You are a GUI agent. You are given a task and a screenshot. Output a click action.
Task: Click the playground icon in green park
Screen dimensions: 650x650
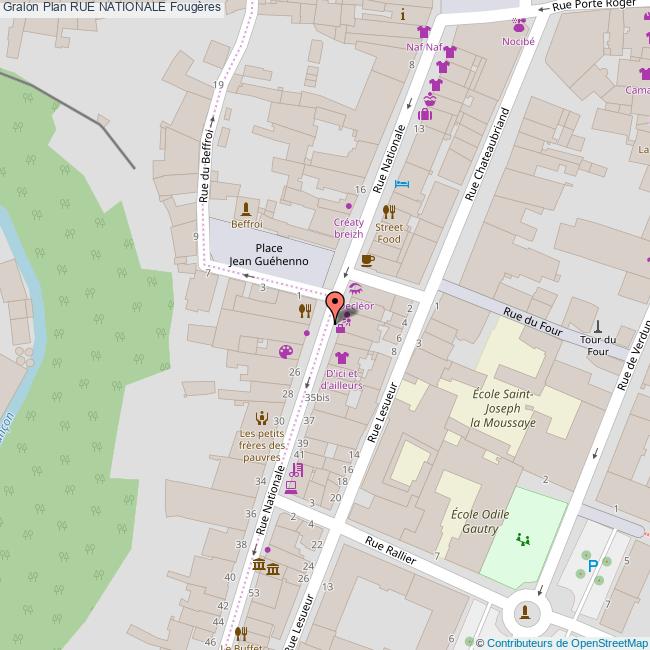pos(521,539)
